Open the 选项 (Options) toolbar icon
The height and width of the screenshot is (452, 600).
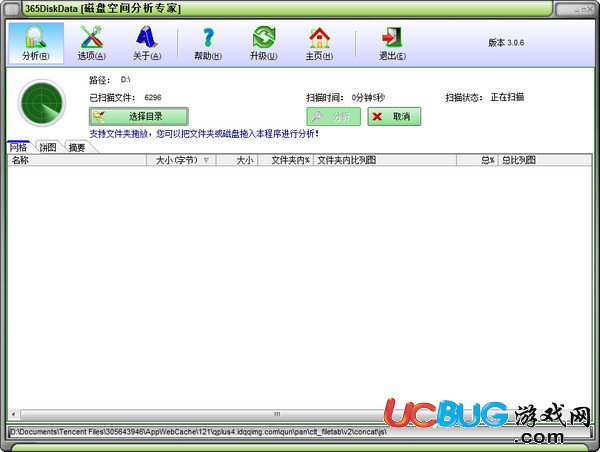(x=91, y=43)
